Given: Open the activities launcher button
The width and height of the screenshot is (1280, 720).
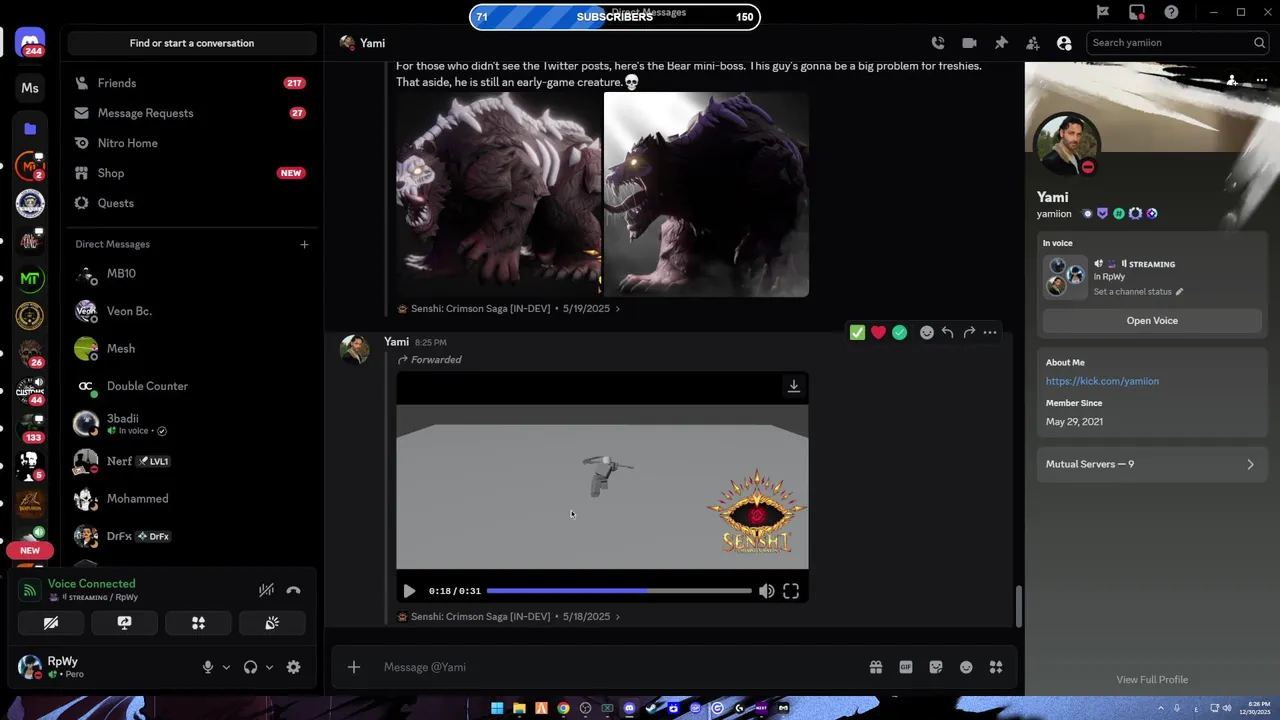Looking at the screenshot, I should (198, 623).
